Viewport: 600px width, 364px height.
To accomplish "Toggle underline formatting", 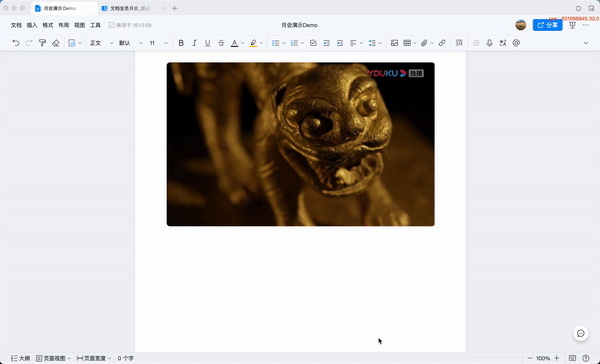I will coord(207,43).
